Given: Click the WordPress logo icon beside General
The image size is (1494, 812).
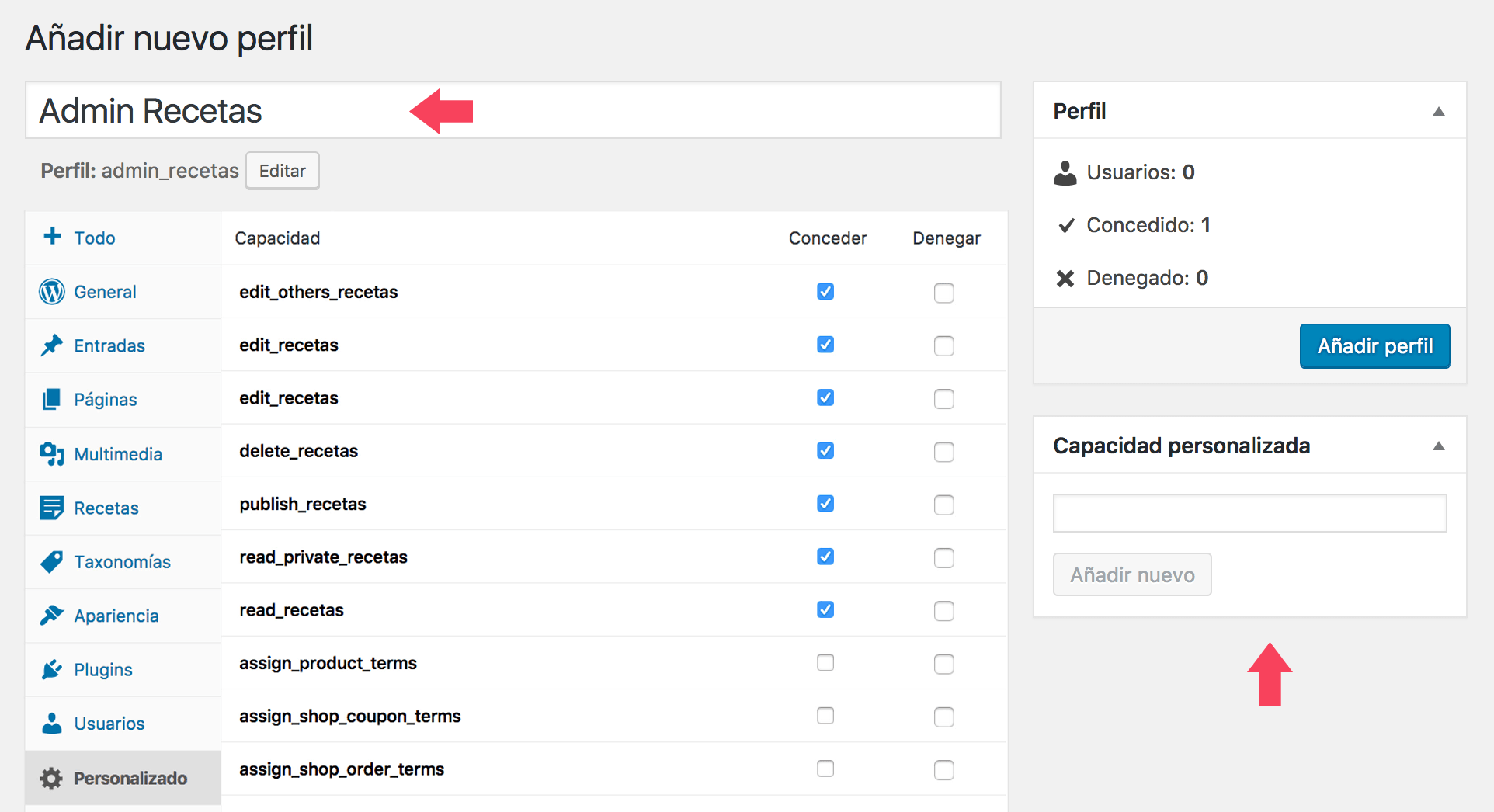Looking at the screenshot, I should (52, 292).
